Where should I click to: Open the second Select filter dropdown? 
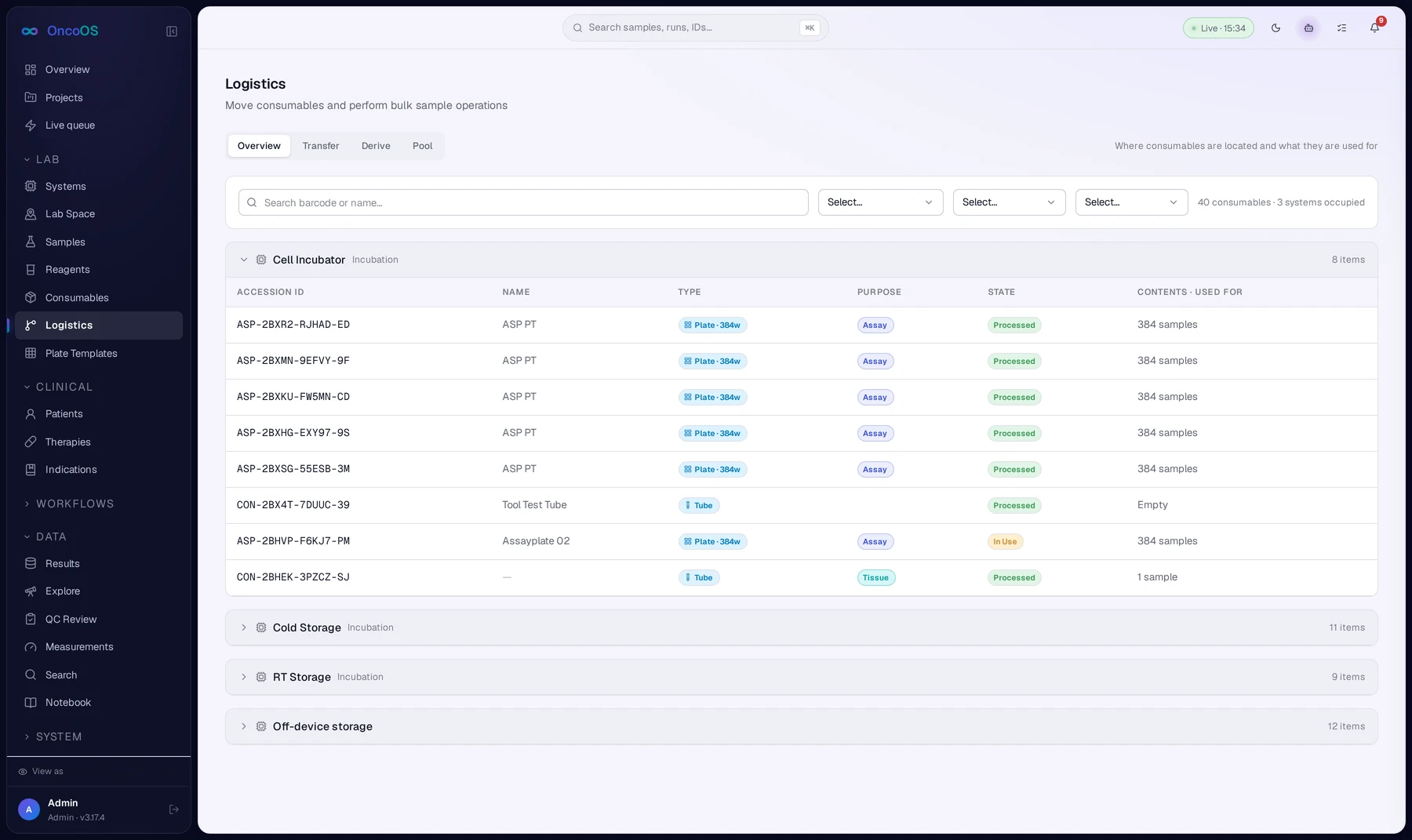pyautogui.click(x=1009, y=202)
